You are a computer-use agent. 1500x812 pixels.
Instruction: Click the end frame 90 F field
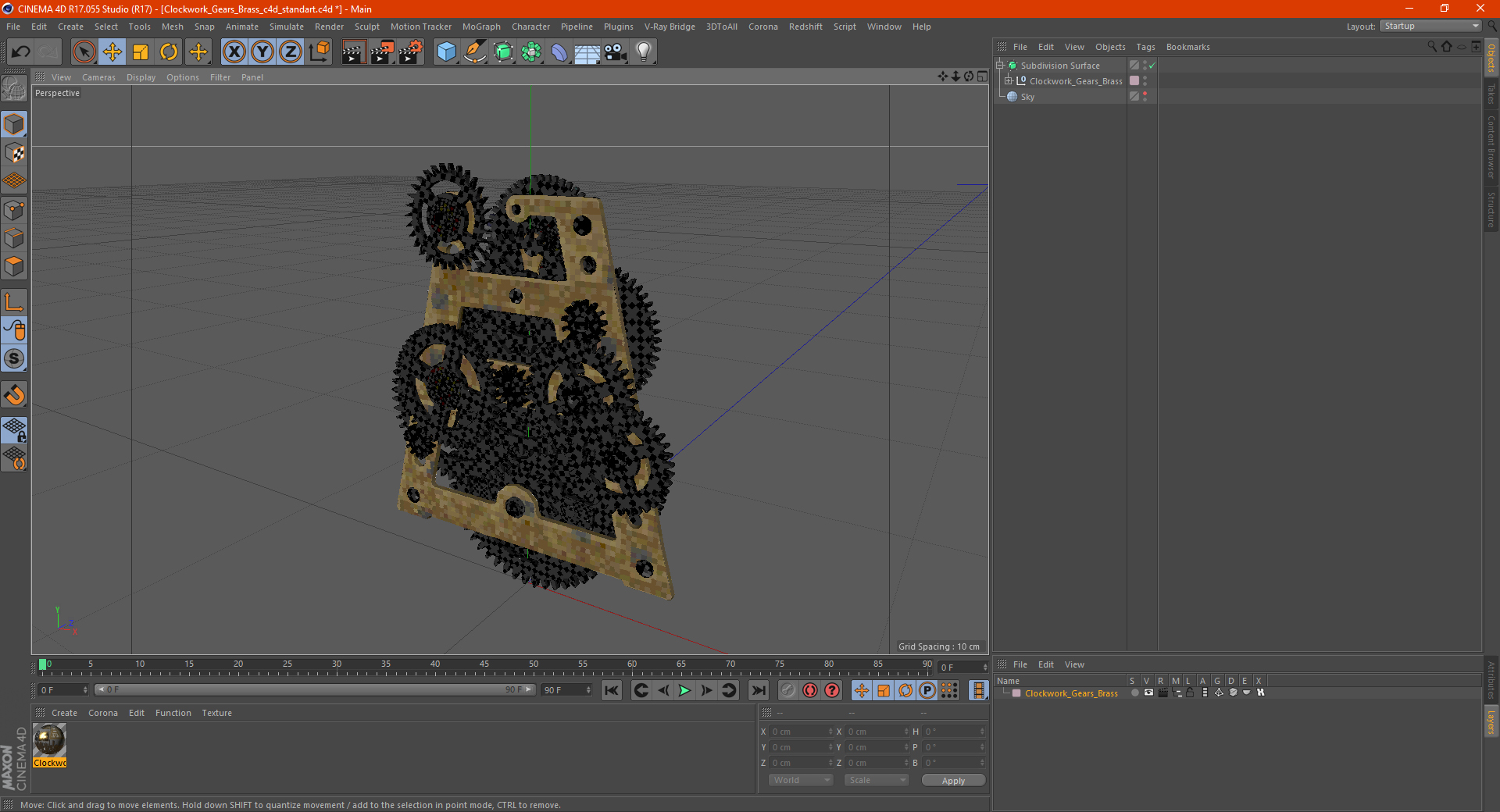pyautogui.click(x=567, y=690)
